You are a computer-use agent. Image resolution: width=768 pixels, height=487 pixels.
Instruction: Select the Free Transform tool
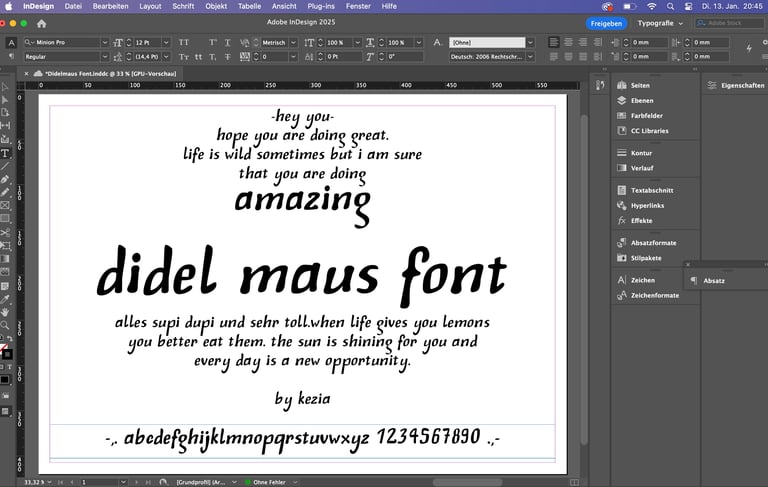pos(5,245)
